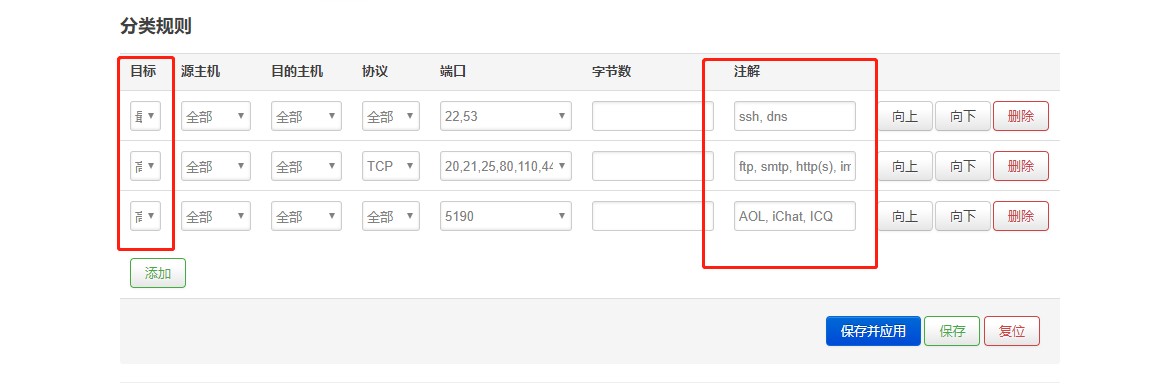The image size is (1176, 390).
Task: Open destination host dropdown in ftp, smtp row
Action: coord(307,166)
